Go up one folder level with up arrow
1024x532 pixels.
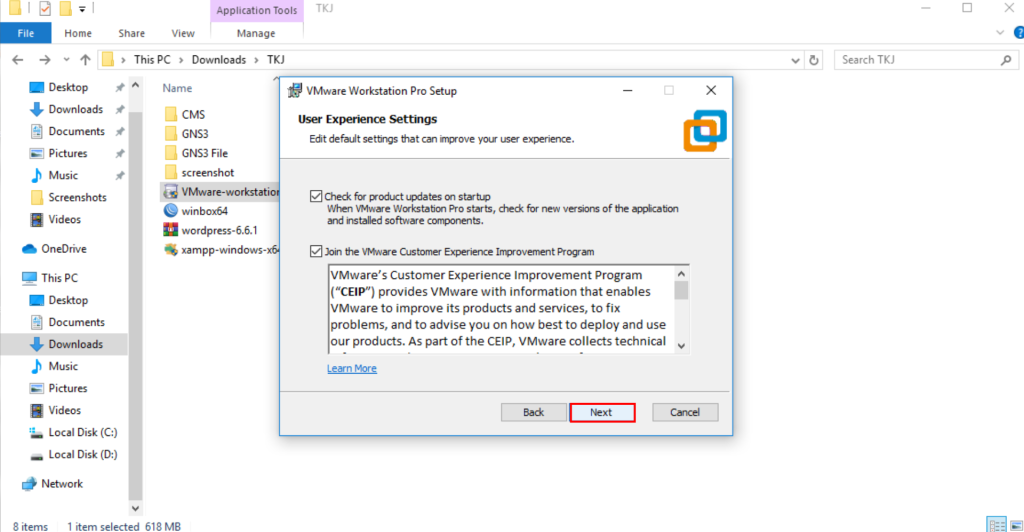(85, 60)
